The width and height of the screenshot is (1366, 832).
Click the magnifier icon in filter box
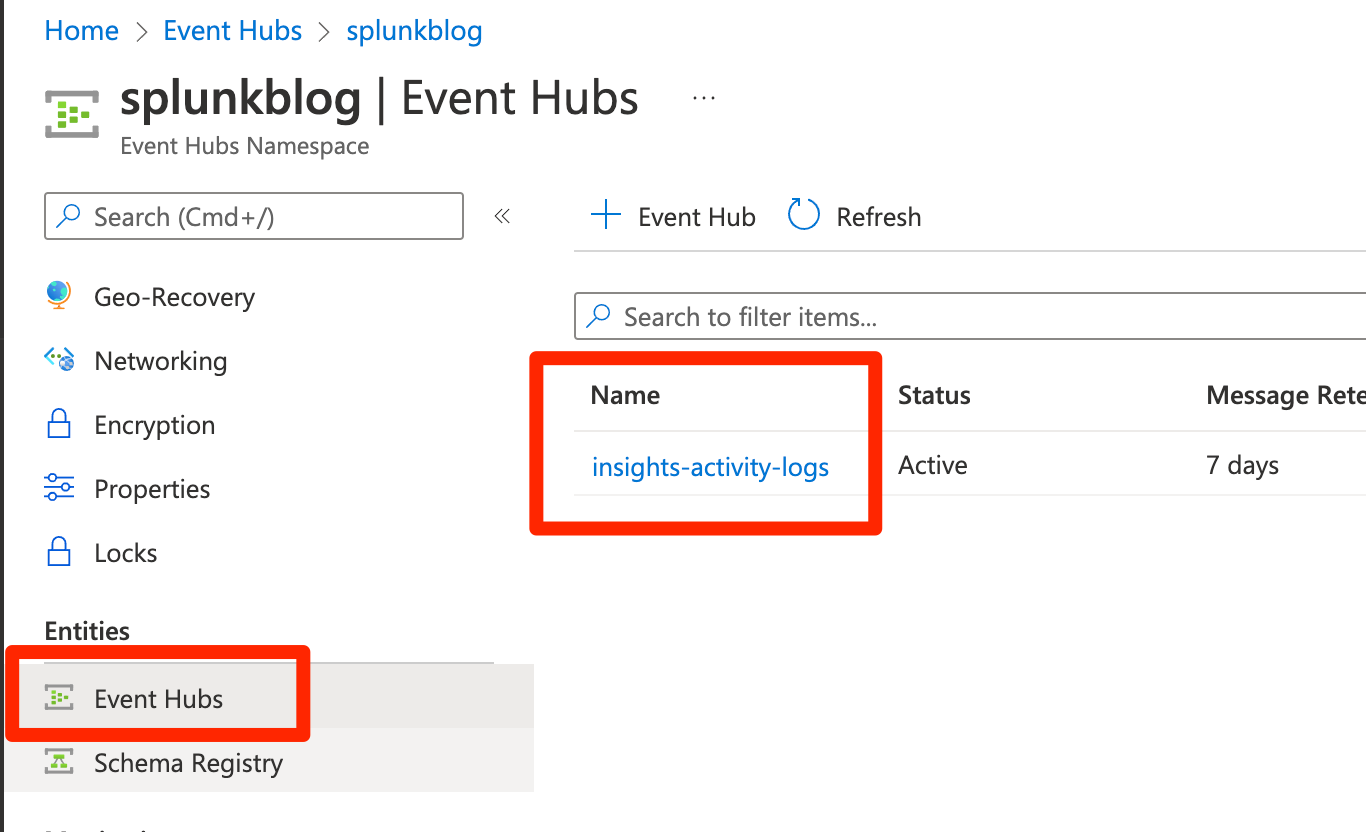(x=598, y=317)
